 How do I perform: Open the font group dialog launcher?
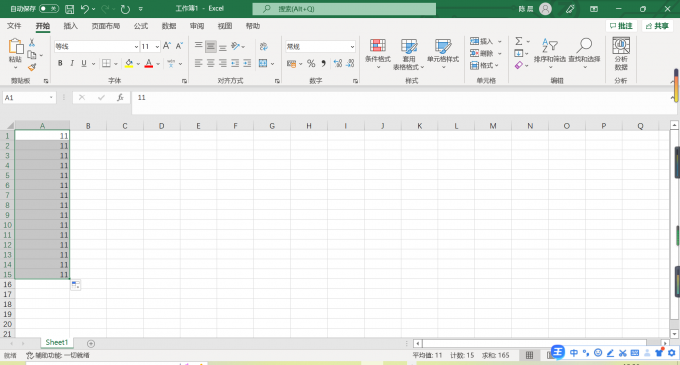tap(184, 81)
